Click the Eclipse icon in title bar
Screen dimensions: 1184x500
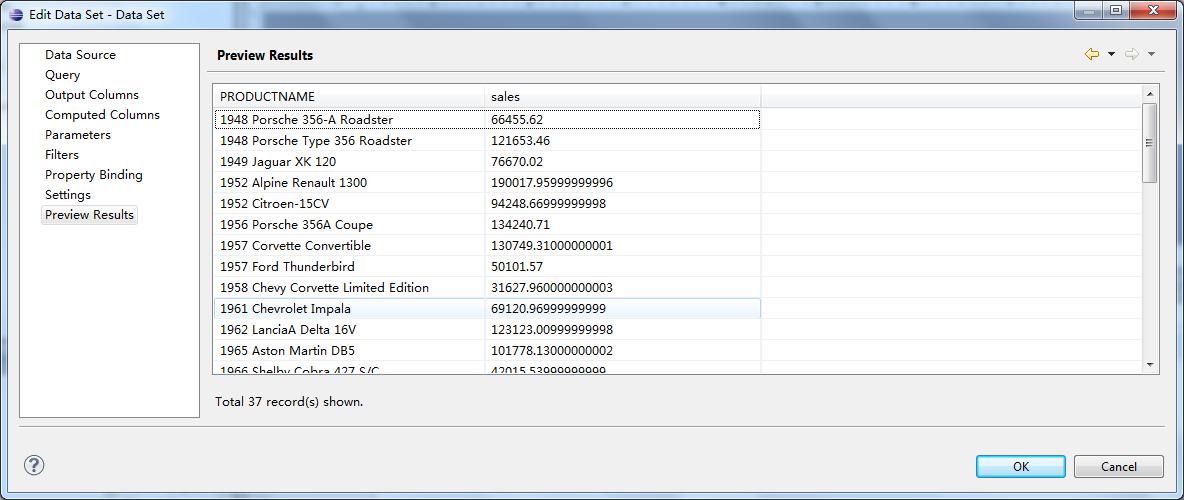(16, 14)
